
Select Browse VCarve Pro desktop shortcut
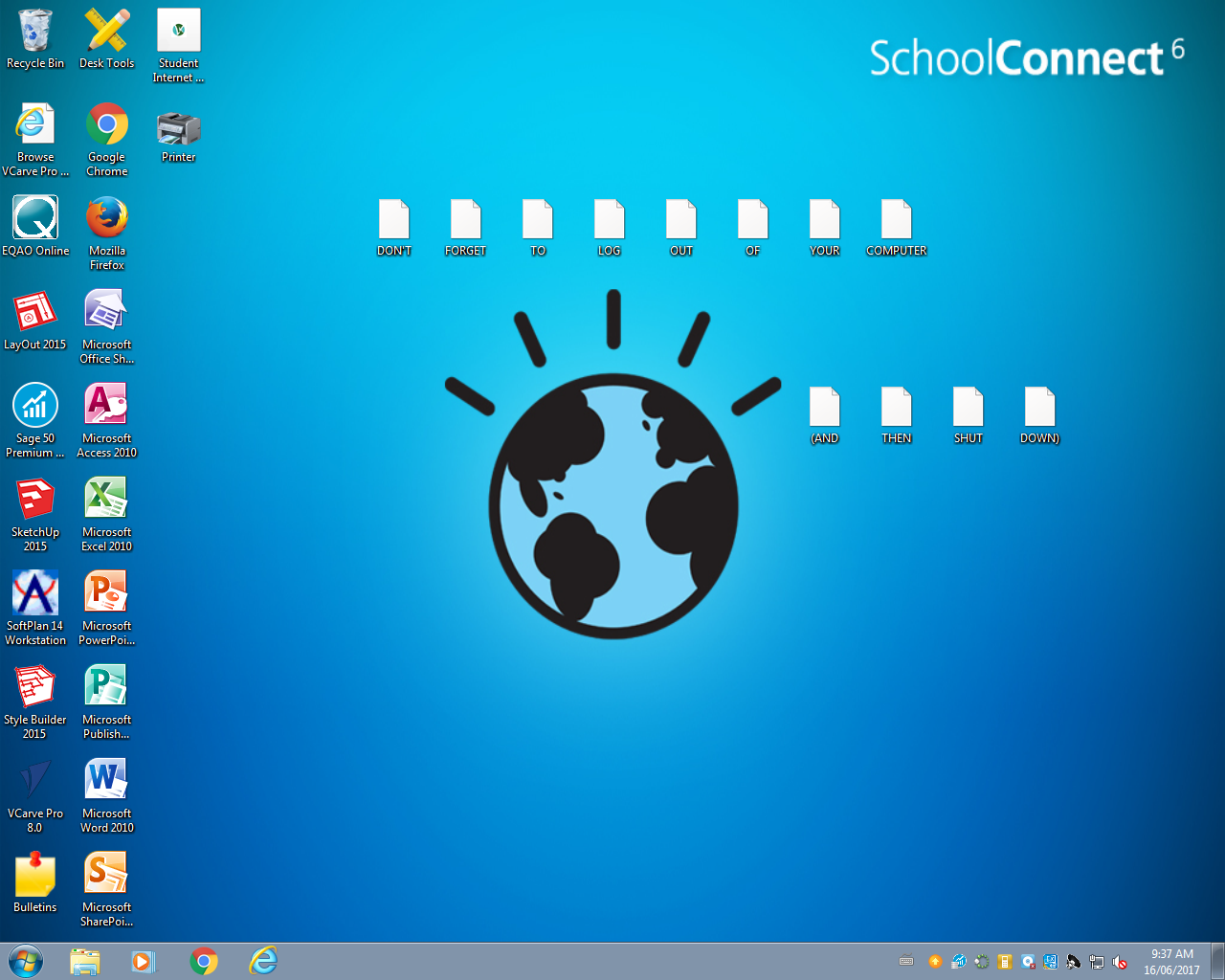point(35,140)
